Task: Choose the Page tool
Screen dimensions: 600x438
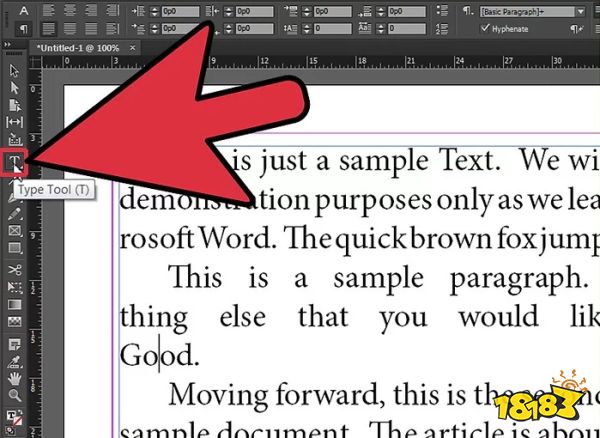Action: point(14,105)
